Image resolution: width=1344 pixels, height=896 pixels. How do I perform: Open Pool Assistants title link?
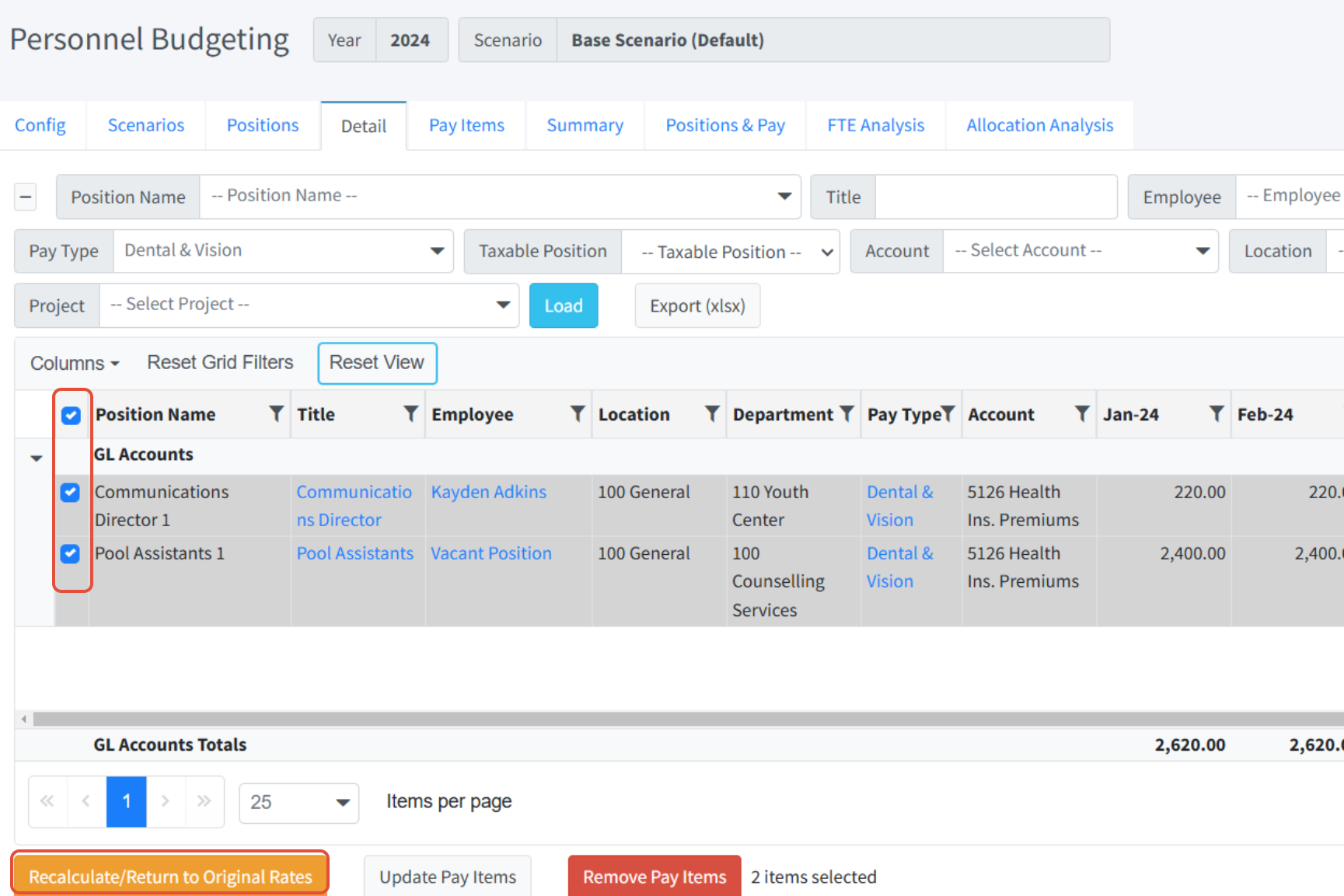tap(355, 553)
